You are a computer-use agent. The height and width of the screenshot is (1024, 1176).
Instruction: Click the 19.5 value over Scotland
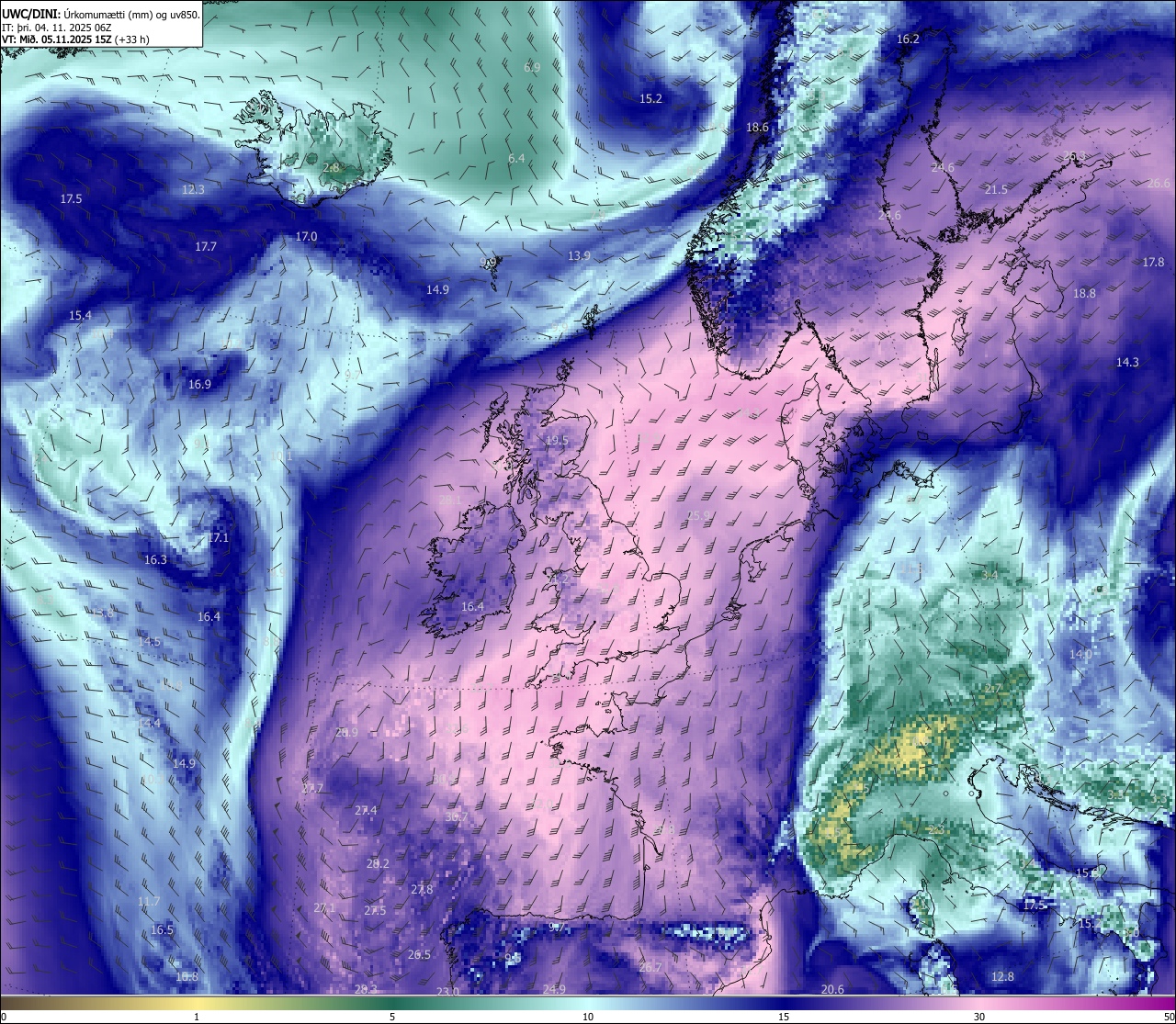tap(557, 440)
